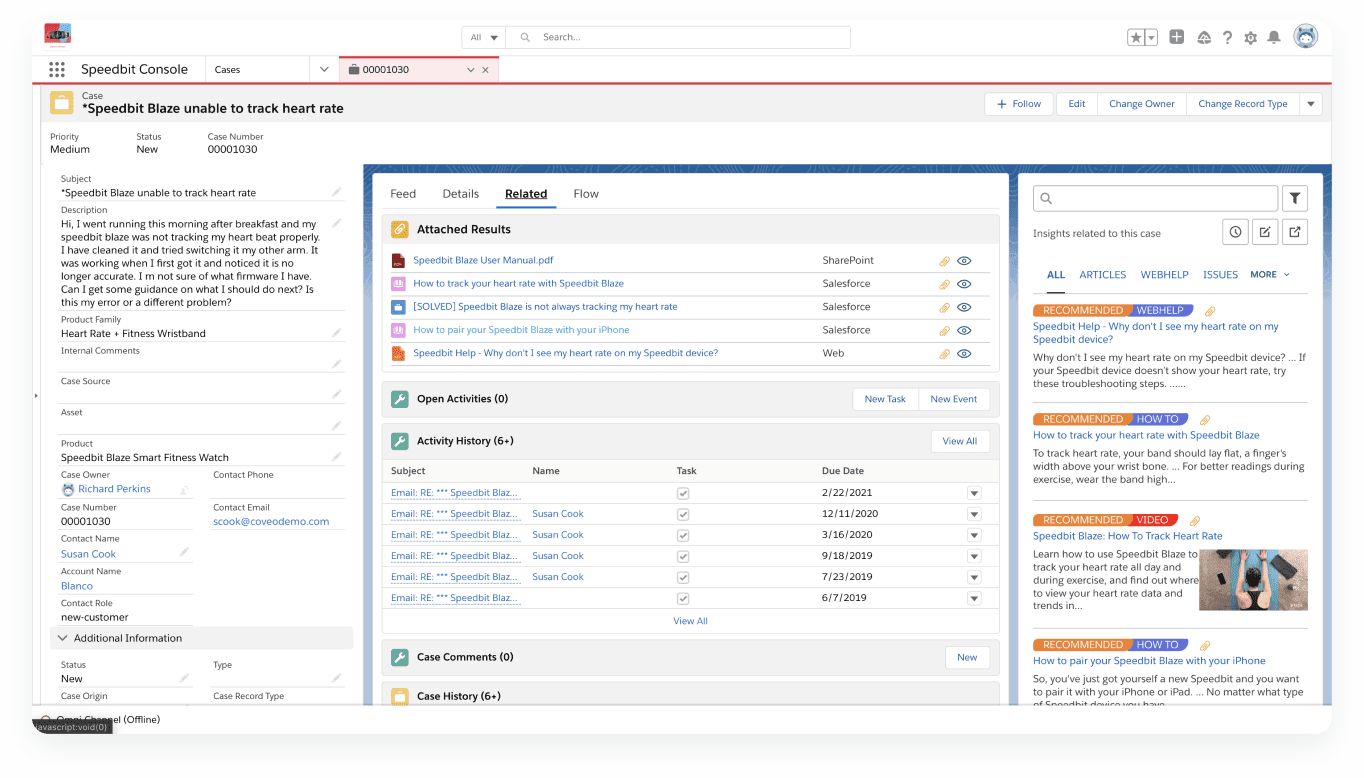Click attach paperclip for Speedbit Help Web row
This screenshot has height=778, width=1364.
[944, 353]
